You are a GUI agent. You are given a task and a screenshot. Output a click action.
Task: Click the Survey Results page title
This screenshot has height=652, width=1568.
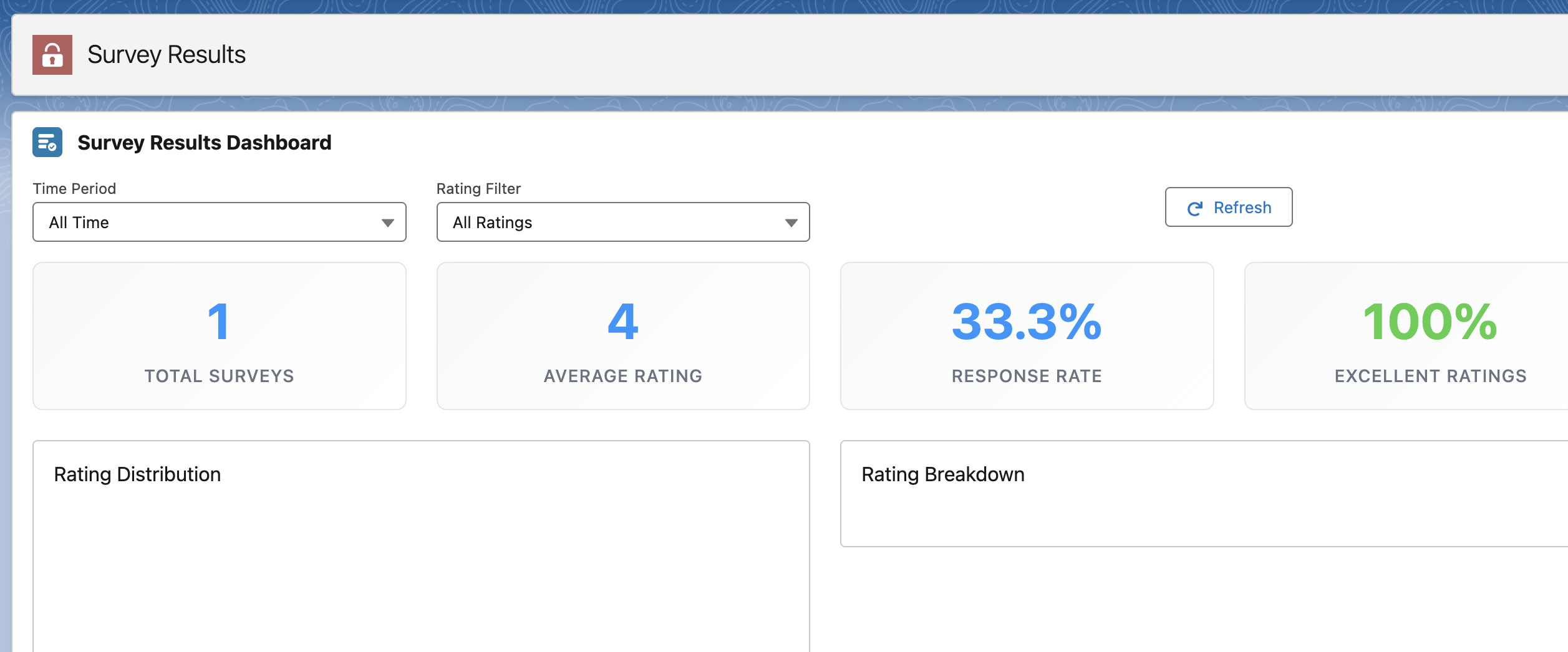167,55
